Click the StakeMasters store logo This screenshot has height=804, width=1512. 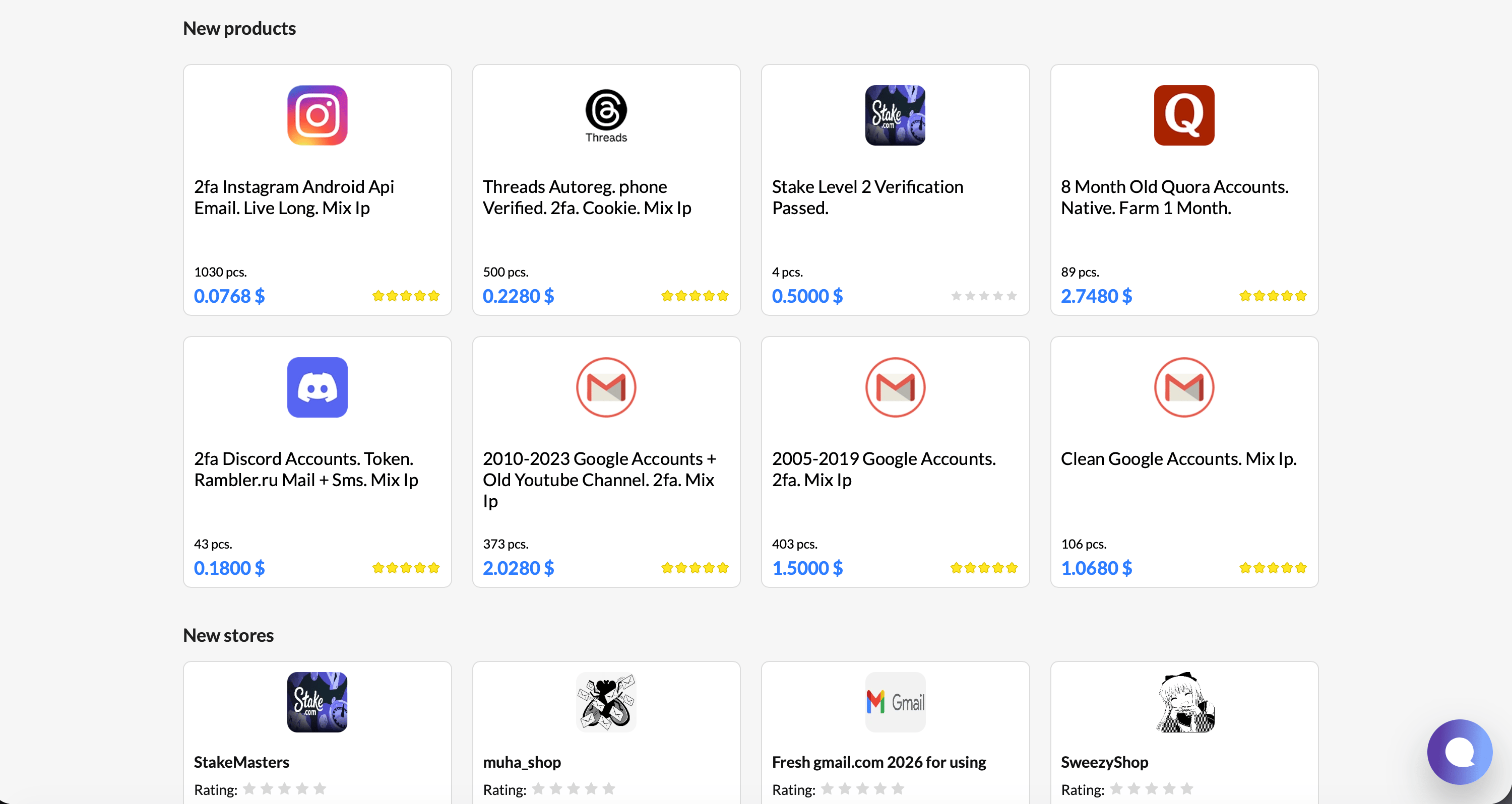[x=317, y=702]
